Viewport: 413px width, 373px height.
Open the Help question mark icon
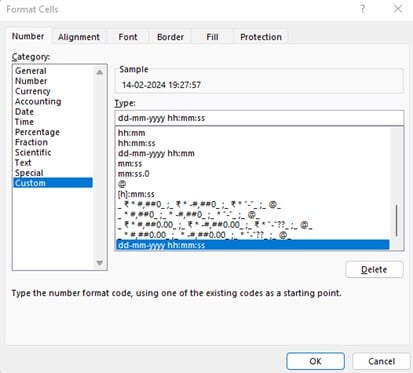[x=362, y=9]
